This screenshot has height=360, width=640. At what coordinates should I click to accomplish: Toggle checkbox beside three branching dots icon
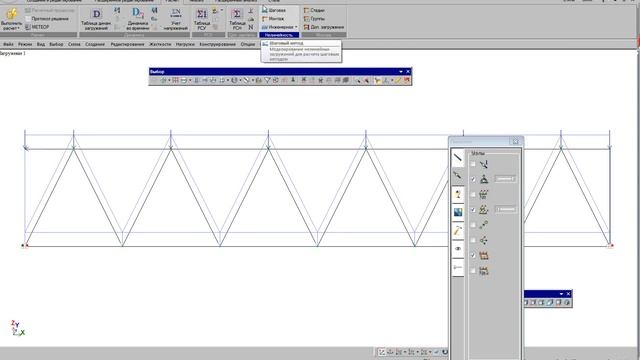(473, 240)
